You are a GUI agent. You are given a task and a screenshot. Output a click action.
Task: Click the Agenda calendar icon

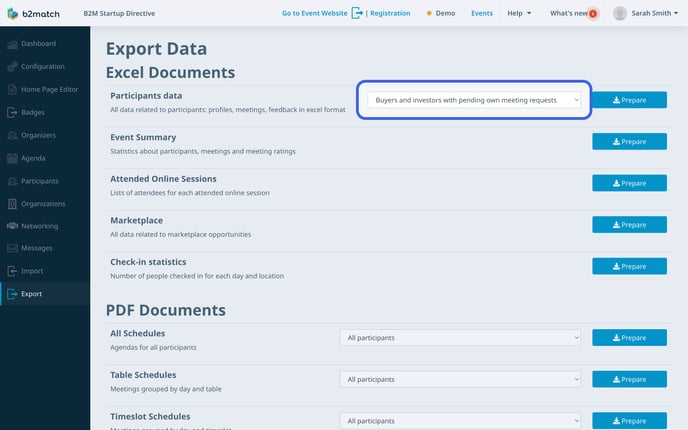click(x=12, y=158)
